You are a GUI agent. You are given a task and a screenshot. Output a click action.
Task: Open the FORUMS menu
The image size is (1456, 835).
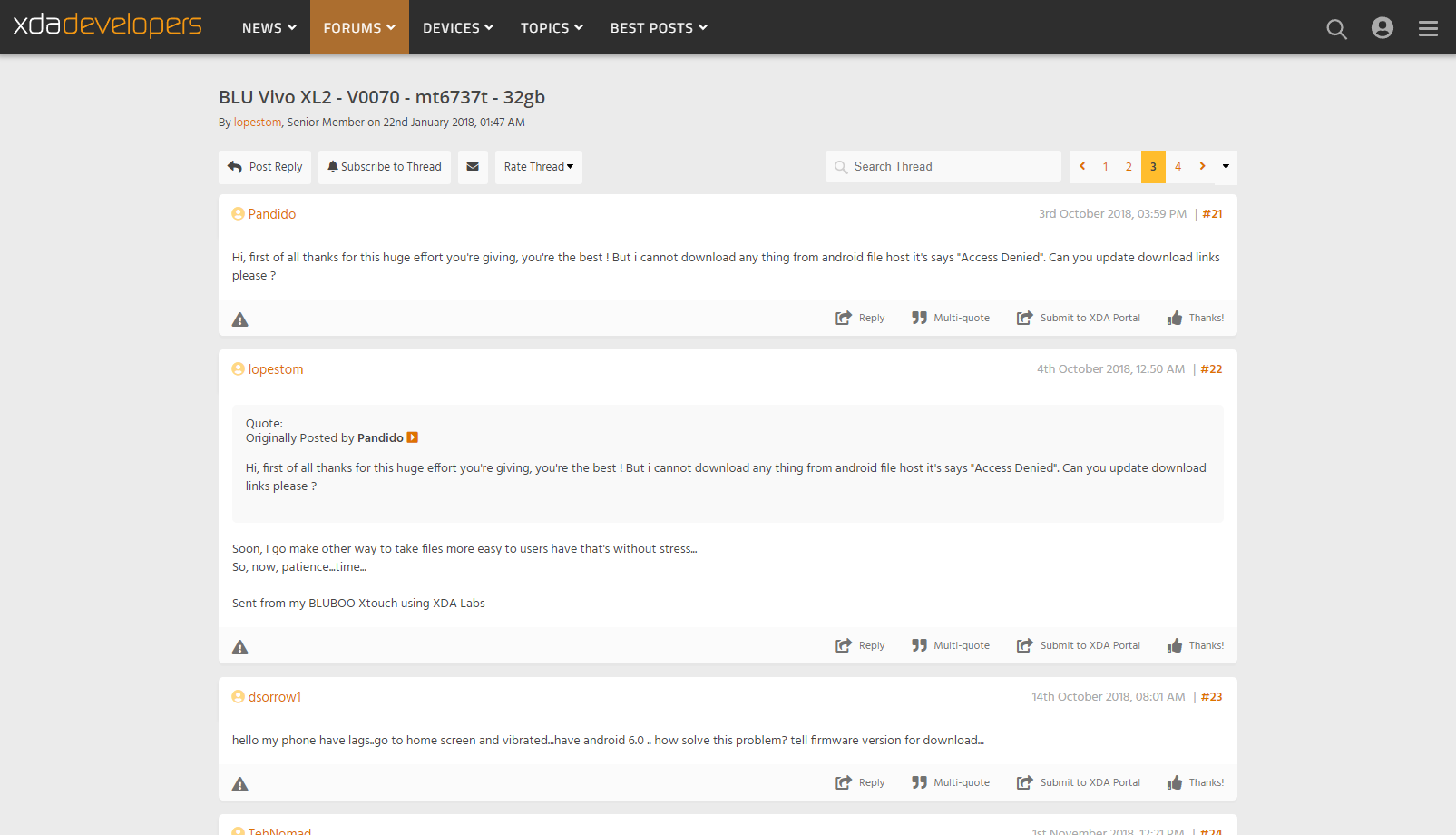tap(358, 27)
